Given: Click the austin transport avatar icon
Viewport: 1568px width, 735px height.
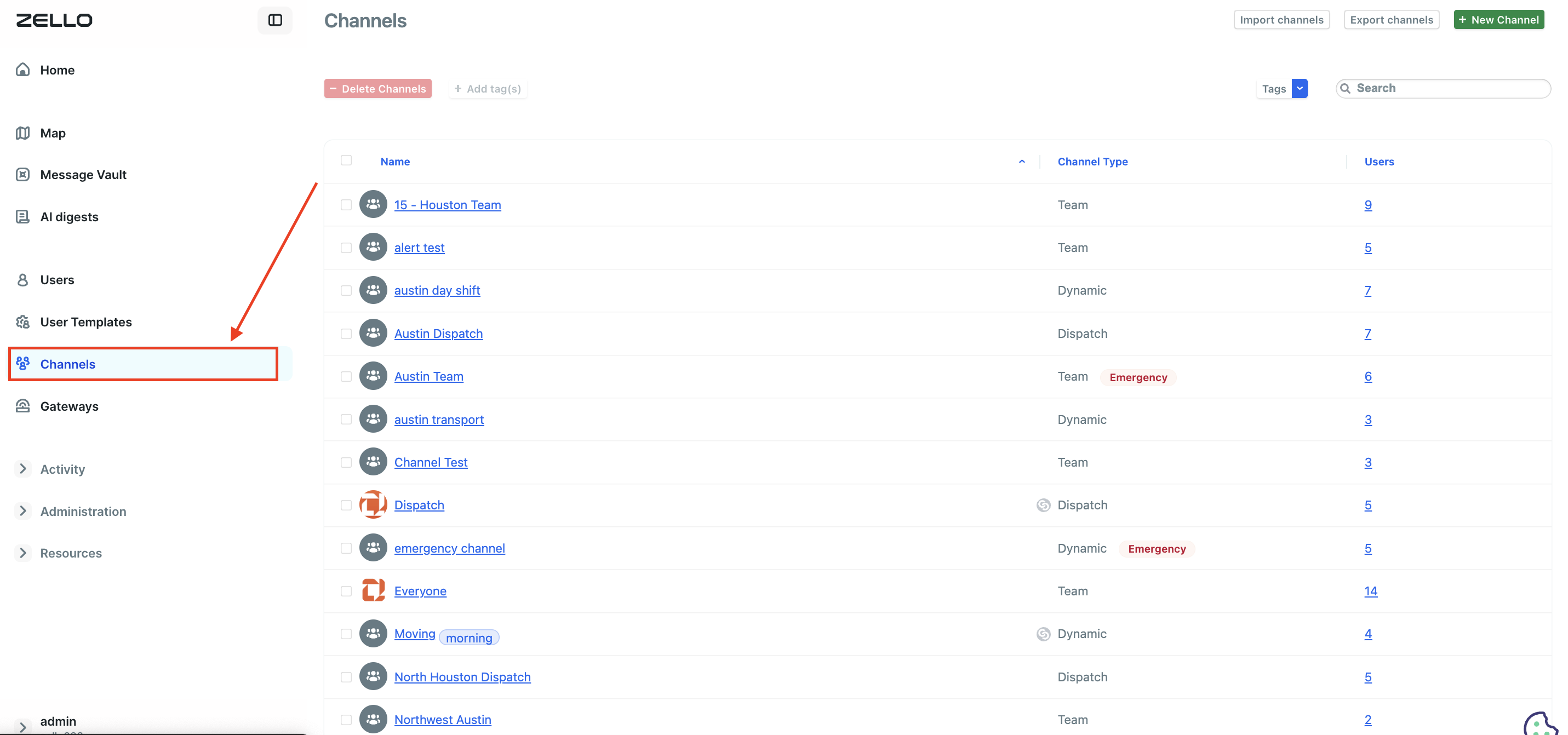Looking at the screenshot, I should click(373, 419).
